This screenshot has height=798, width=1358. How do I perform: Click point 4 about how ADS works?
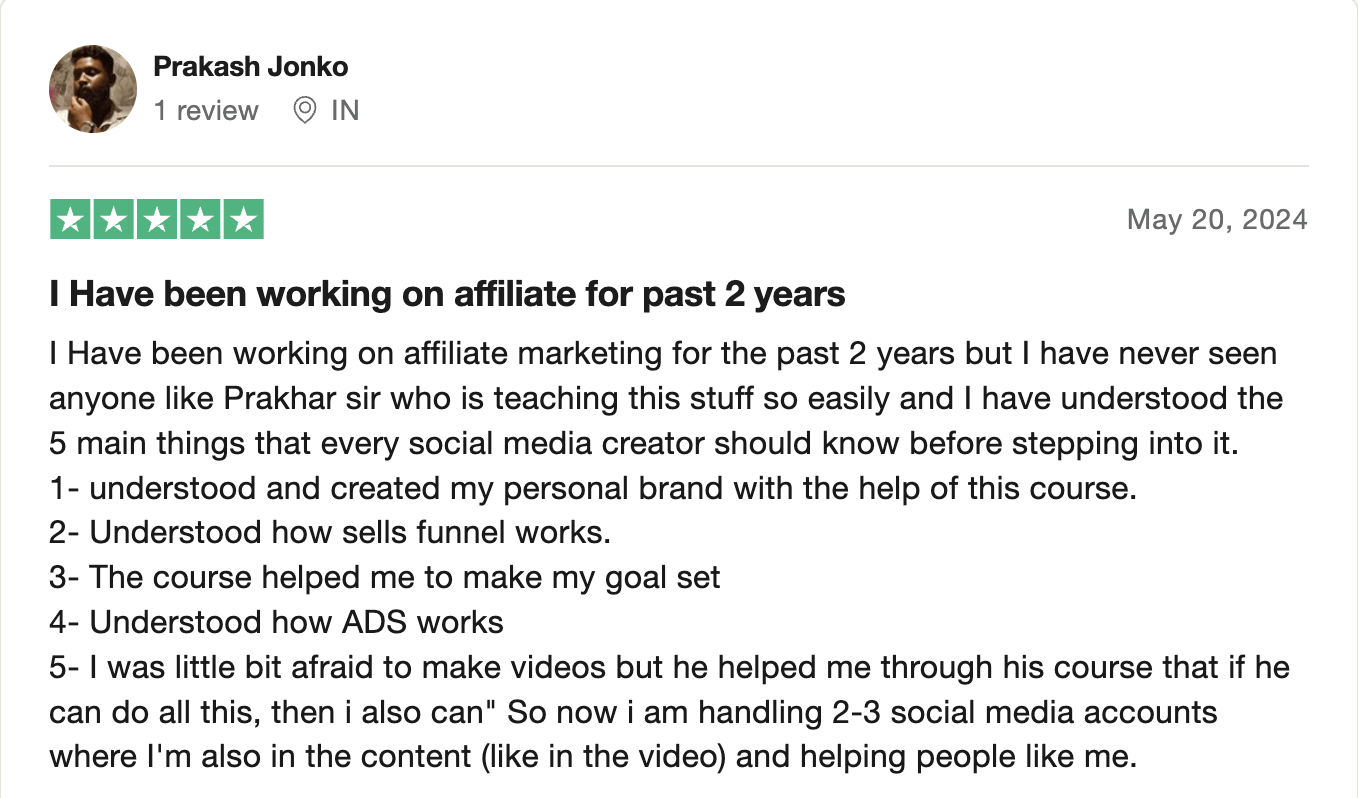tap(277, 622)
